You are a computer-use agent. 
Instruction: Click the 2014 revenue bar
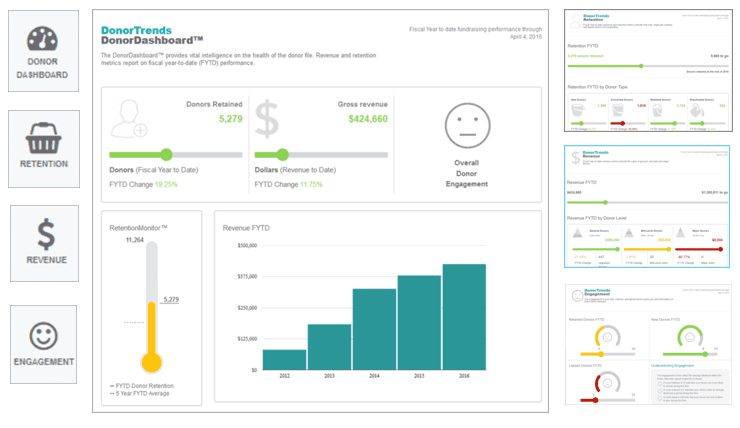(374, 329)
